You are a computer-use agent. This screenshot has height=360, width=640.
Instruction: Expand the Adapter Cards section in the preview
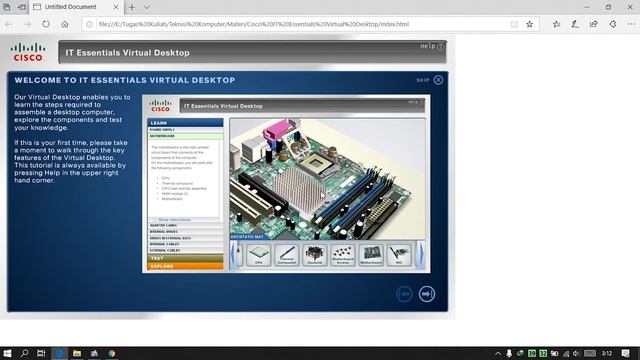185,225
